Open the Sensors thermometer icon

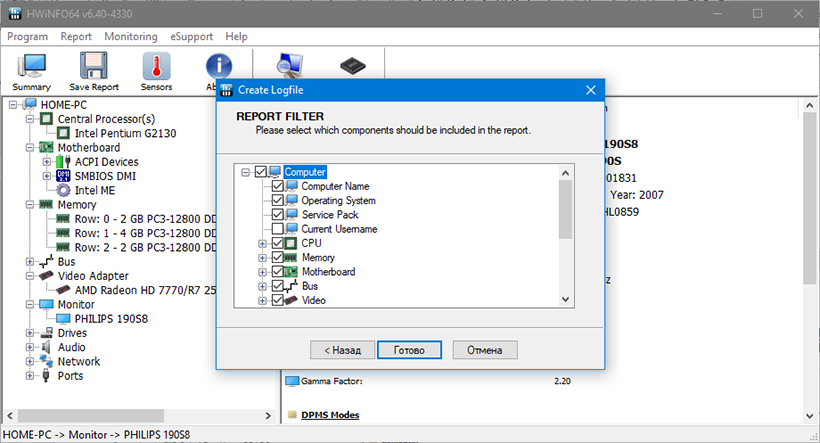(x=156, y=66)
